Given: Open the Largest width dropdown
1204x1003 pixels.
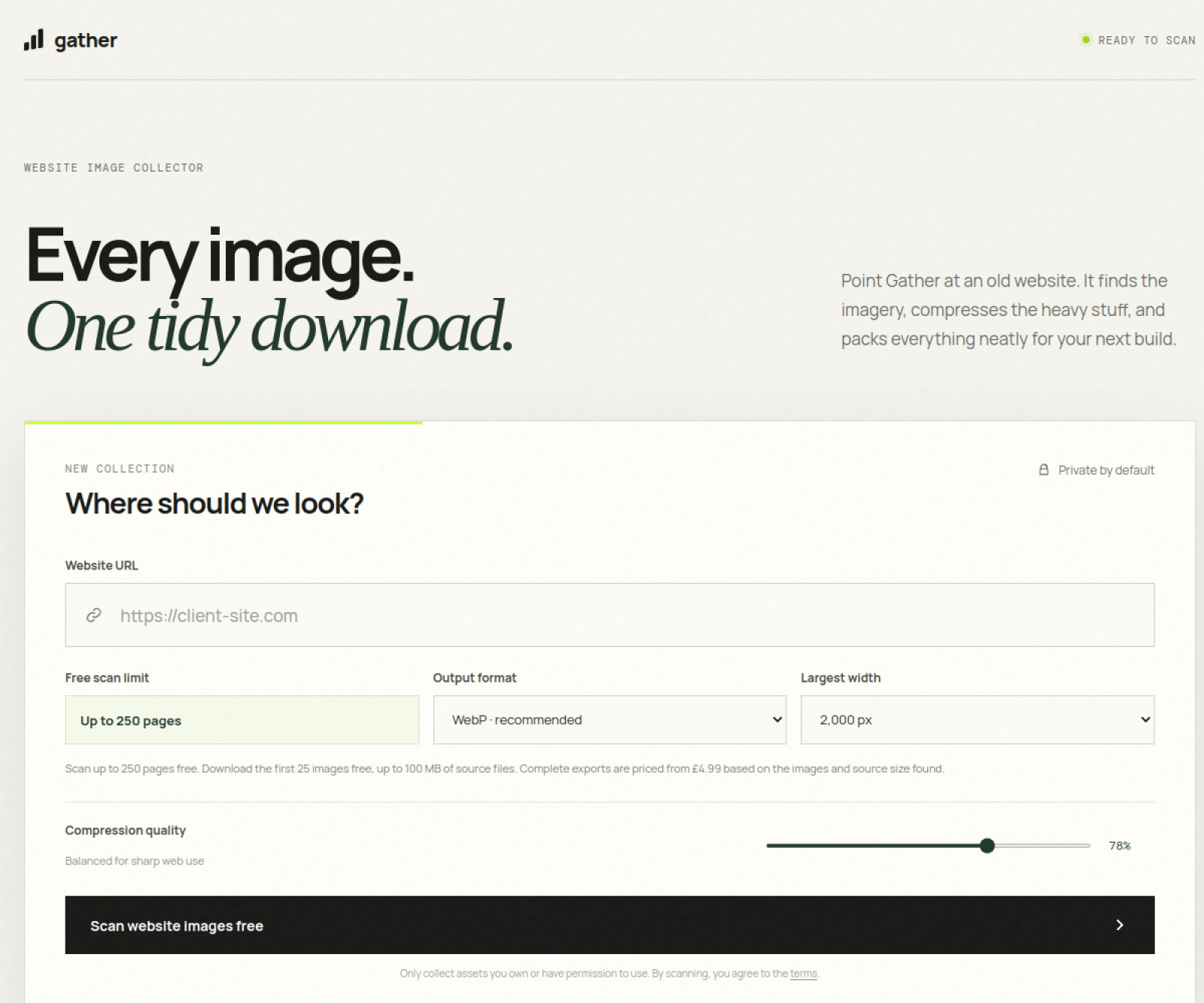Looking at the screenshot, I should click(977, 720).
